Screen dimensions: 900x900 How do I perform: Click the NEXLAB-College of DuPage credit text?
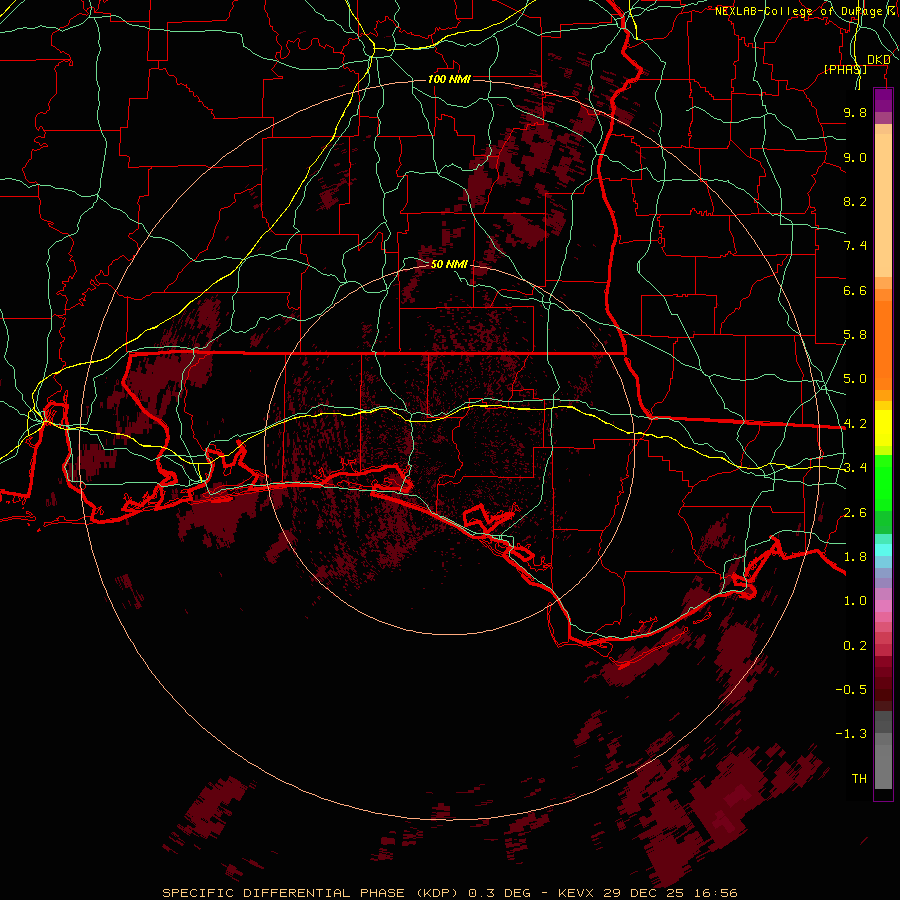click(798, 11)
